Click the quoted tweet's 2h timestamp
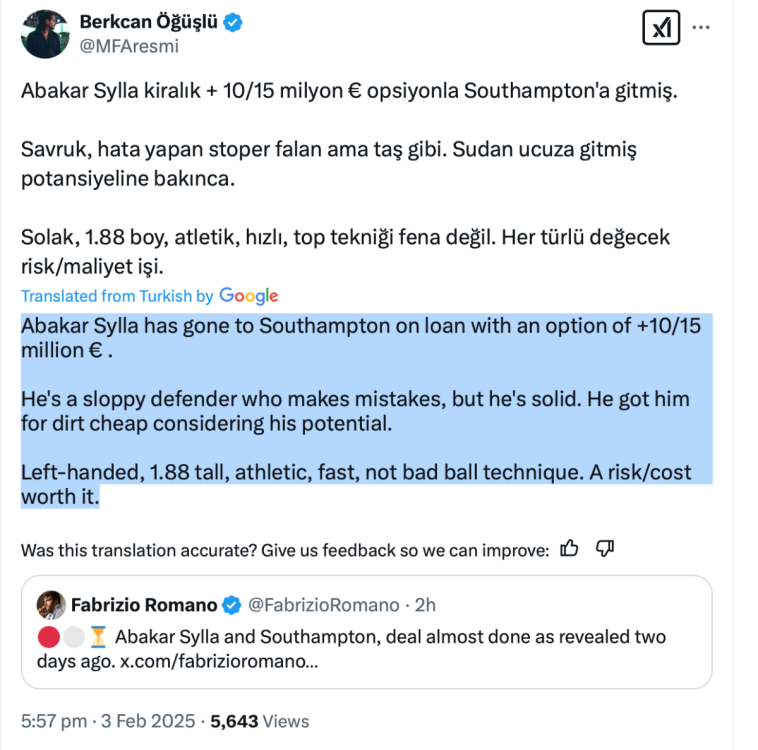This screenshot has height=750, width=758. pos(425,605)
